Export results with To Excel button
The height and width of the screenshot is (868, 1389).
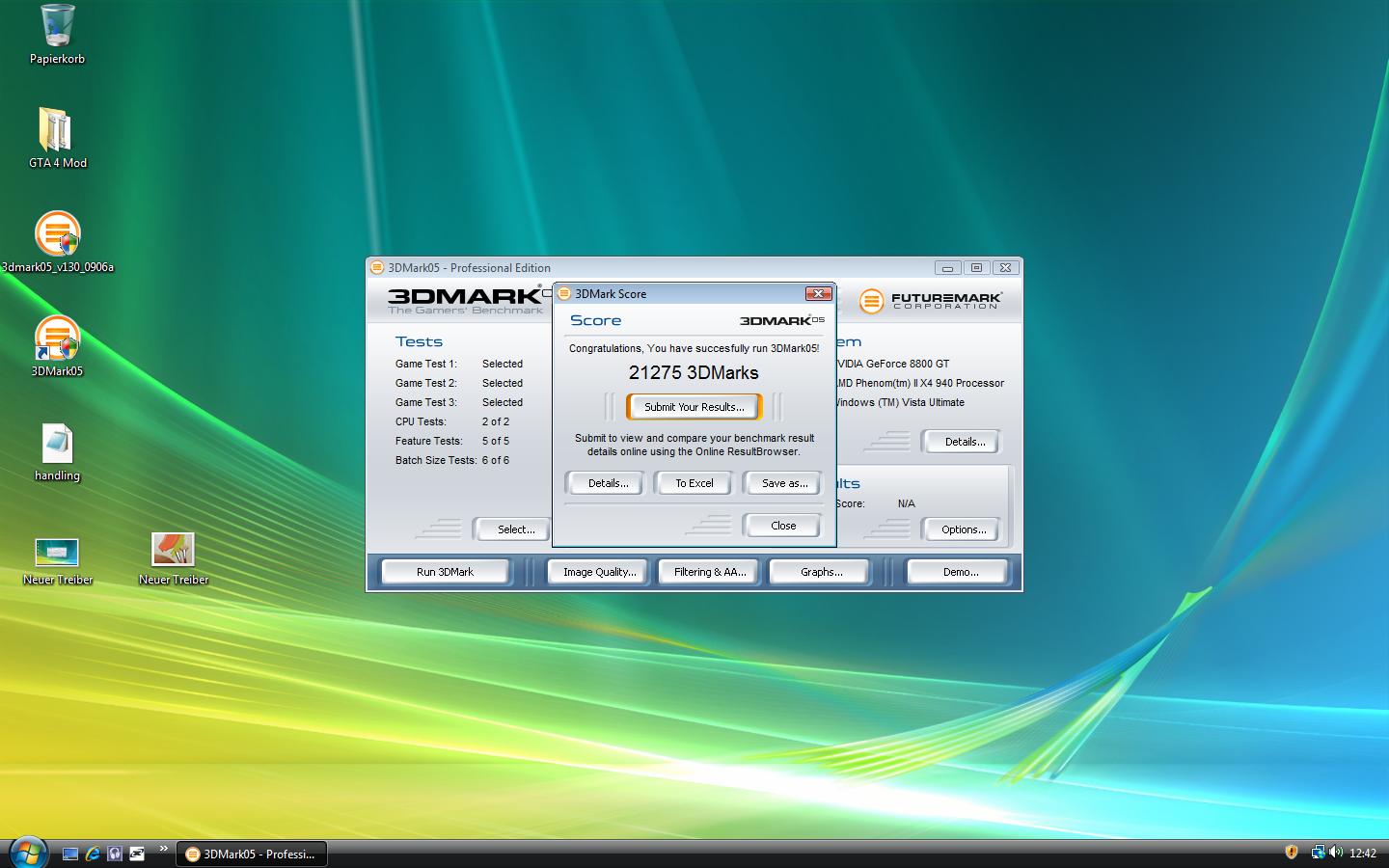[694, 483]
